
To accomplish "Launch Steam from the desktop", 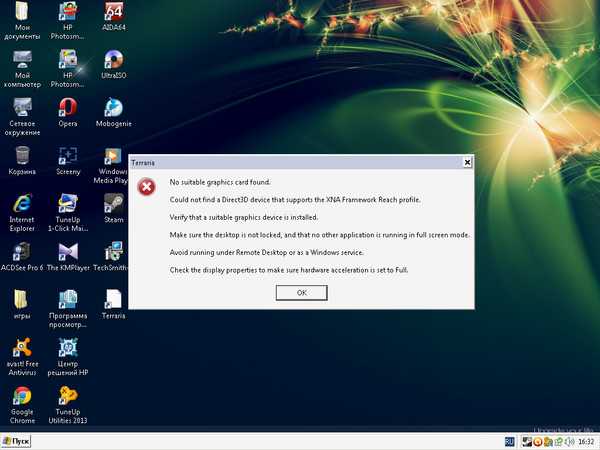I will [114, 208].
